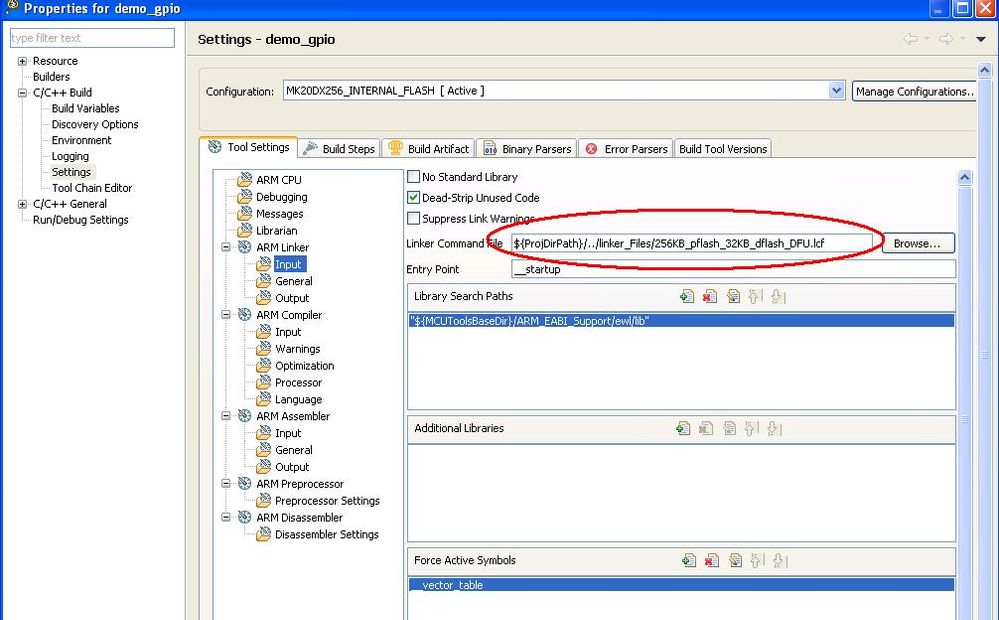Move the Library Search Paths entry up

(x=756, y=296)
